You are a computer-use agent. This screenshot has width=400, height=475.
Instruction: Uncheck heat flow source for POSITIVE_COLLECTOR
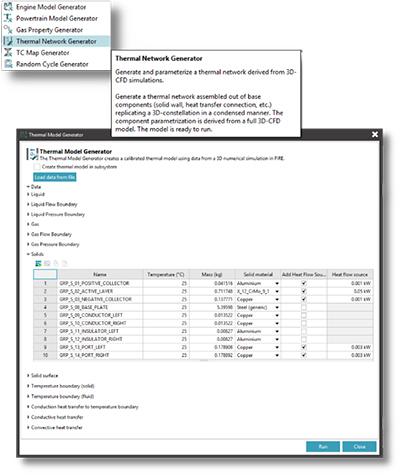pyautogui.click(x=304, y=283)
